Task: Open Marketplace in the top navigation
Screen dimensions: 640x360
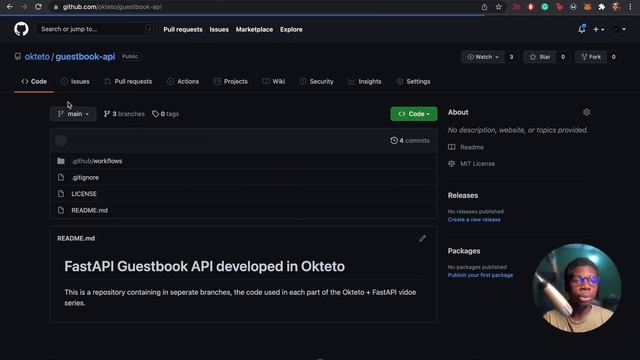Action: pyautogui.click(x=254, y=29)
